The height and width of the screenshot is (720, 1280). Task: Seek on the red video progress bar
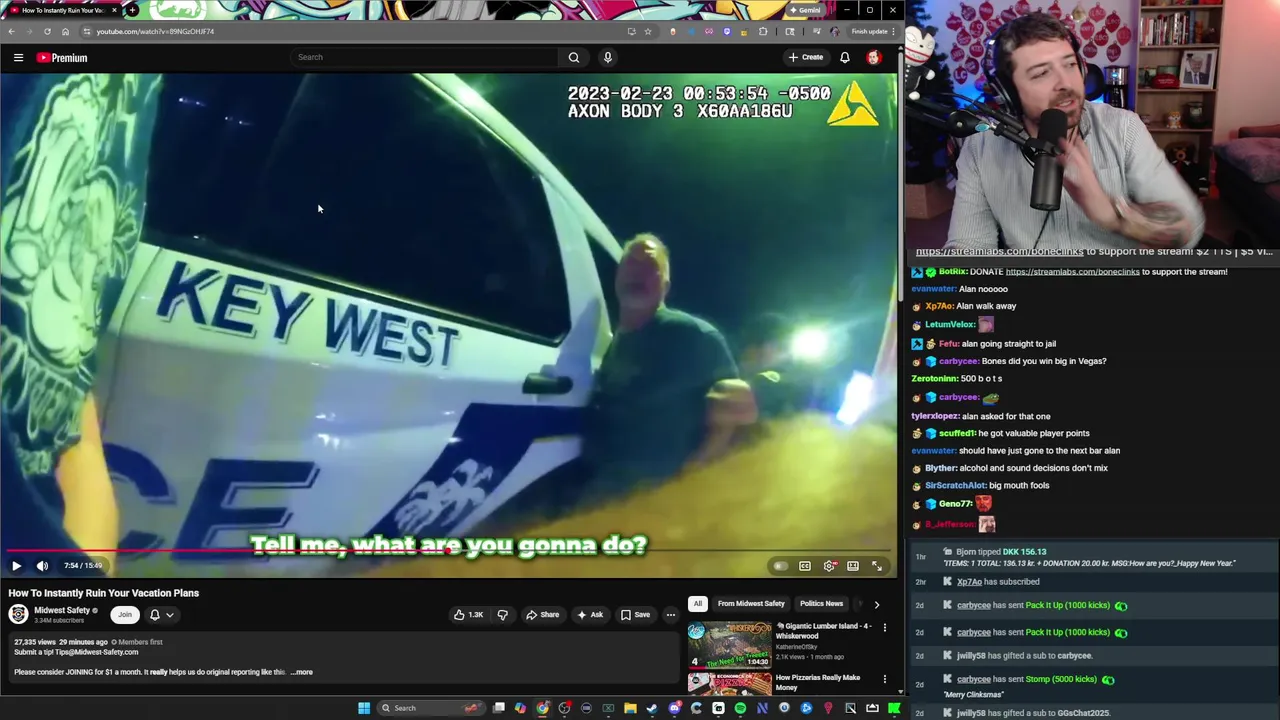(x=449, y=551)
